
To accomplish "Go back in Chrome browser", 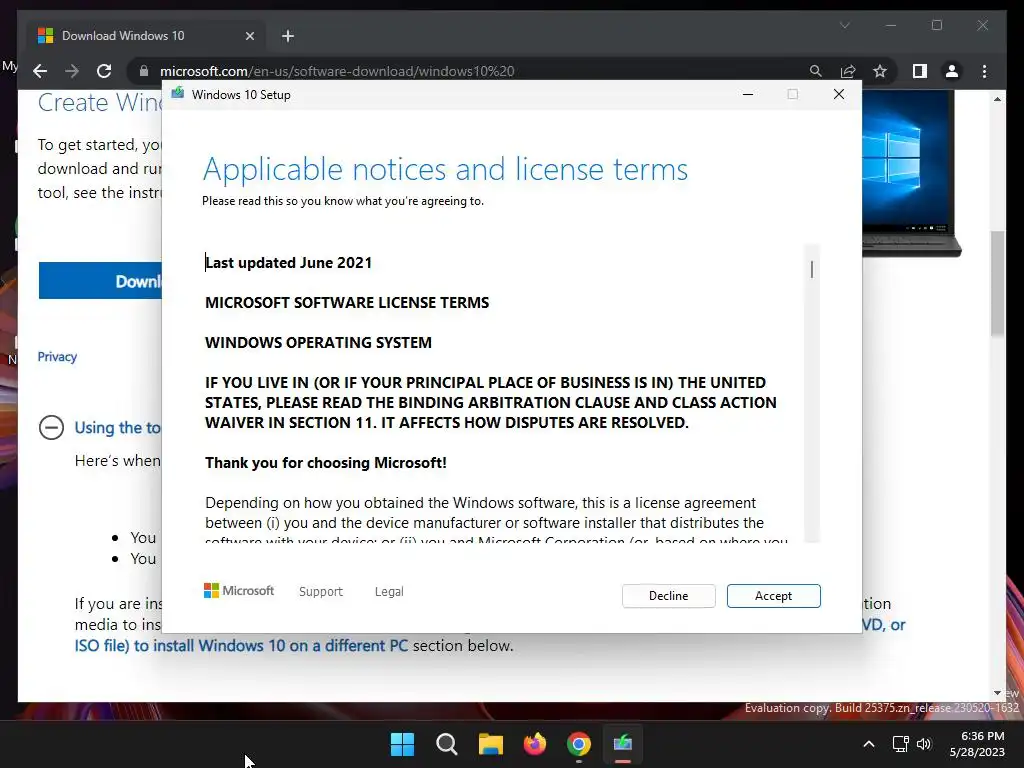I will (40, 71).
